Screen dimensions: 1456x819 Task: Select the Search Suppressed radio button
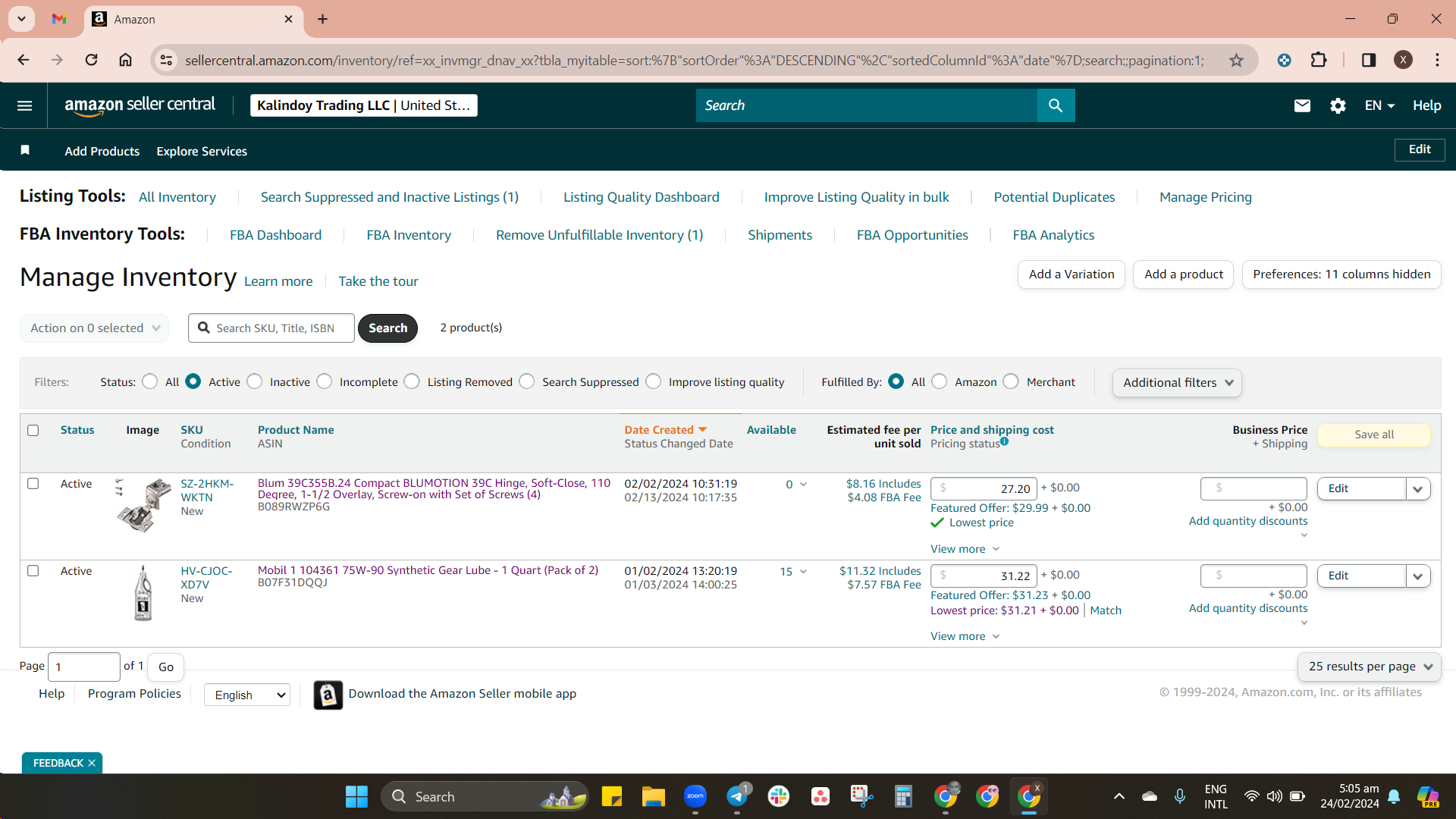click(x=527, y=381)
